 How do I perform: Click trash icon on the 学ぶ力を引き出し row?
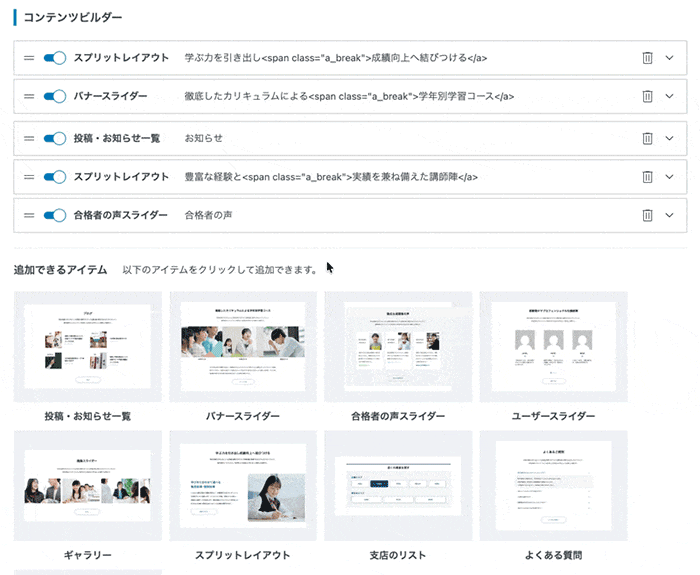(x=647, y=58)
